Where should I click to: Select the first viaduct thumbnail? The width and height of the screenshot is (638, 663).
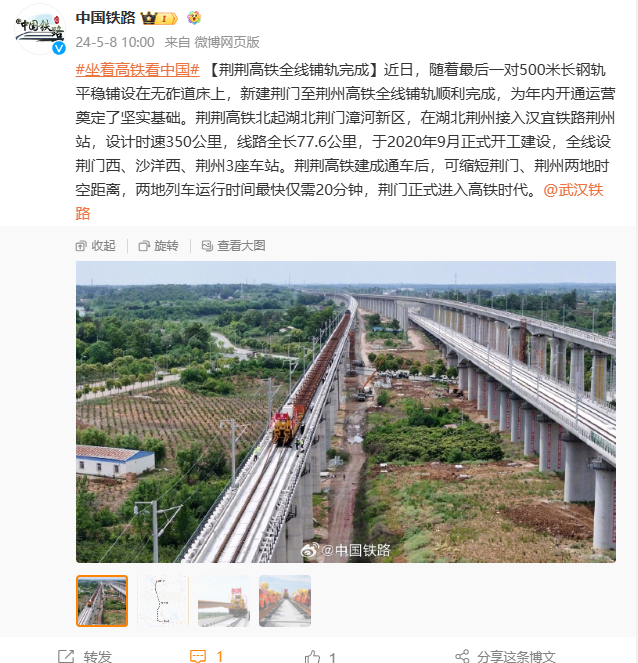click(x=102, y=600)
